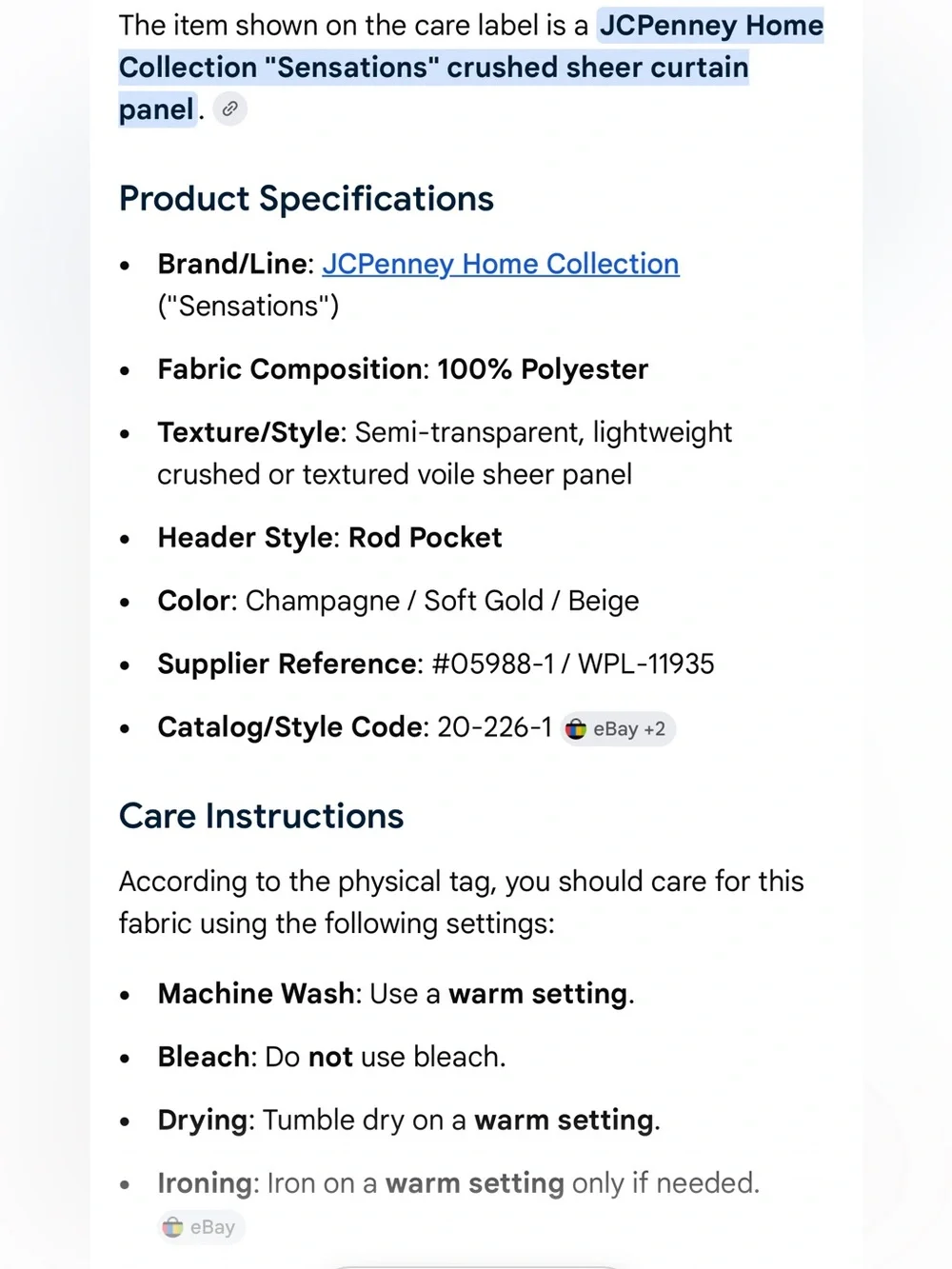The width and height of the screenshot is (952, 1269).
Task: Select the Product Specifications heading
Action: [307, 198]
